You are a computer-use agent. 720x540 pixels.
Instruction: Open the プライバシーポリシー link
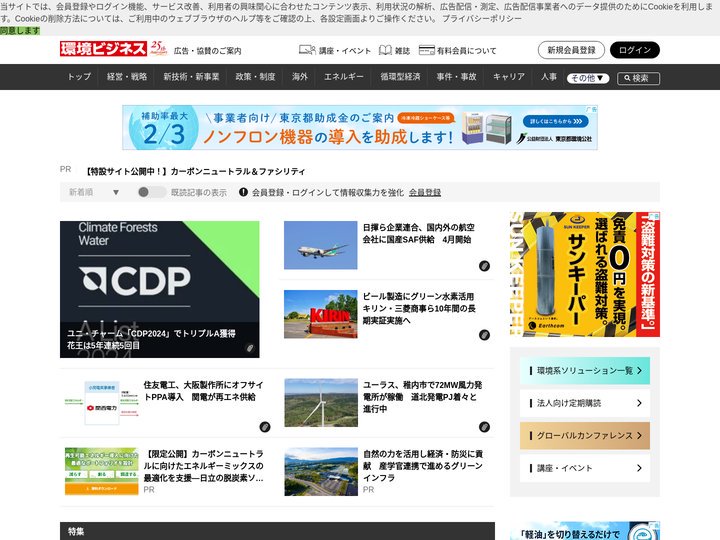(x=482, y=19)
